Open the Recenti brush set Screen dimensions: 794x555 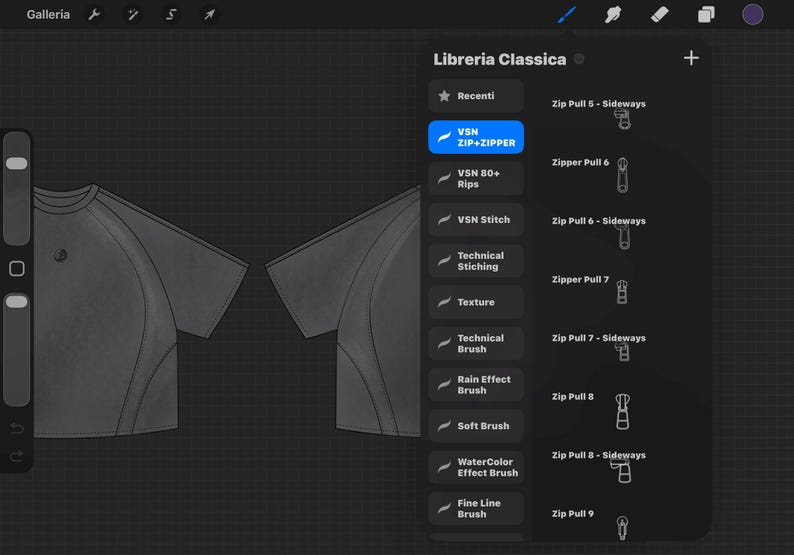(x=476, y=96)
